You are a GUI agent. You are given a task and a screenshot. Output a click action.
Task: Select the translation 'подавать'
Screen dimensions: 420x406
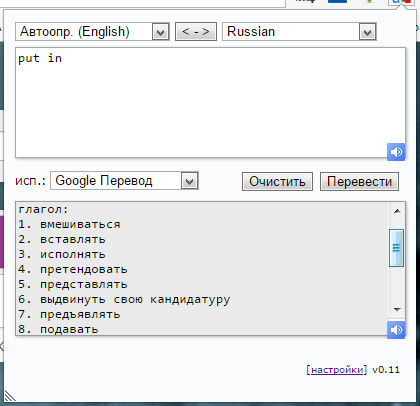pos(69,329)
